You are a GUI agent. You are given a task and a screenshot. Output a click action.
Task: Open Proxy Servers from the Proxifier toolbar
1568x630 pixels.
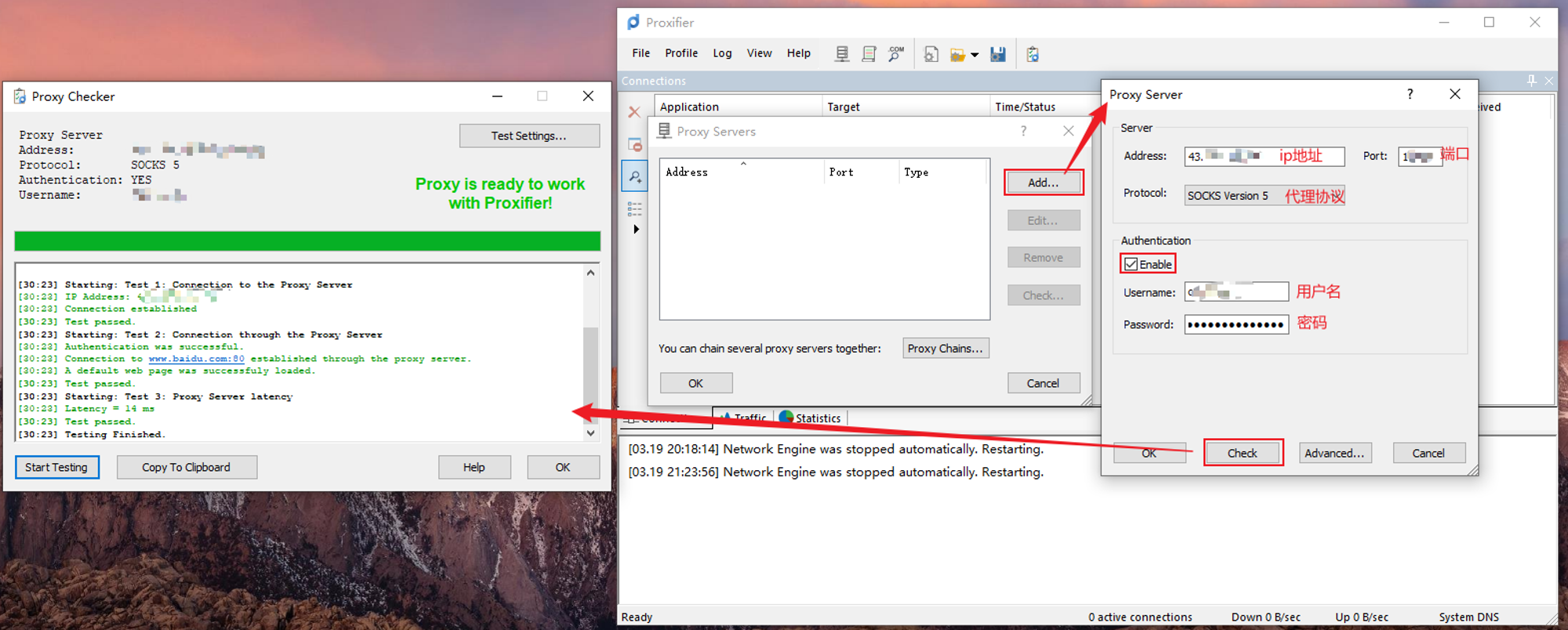pos(841,54)
